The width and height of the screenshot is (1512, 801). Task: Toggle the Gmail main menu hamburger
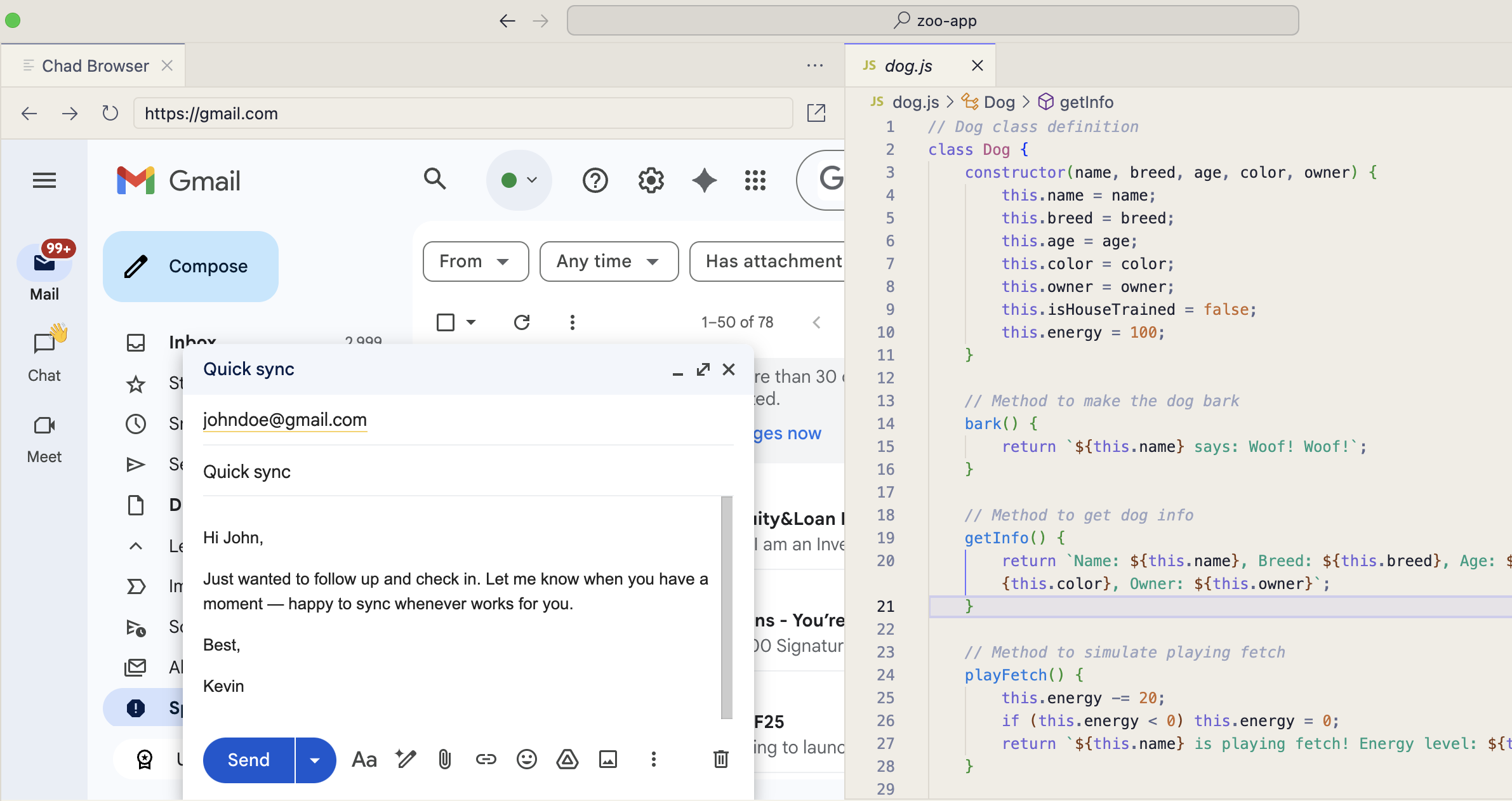tap(44, 181)
